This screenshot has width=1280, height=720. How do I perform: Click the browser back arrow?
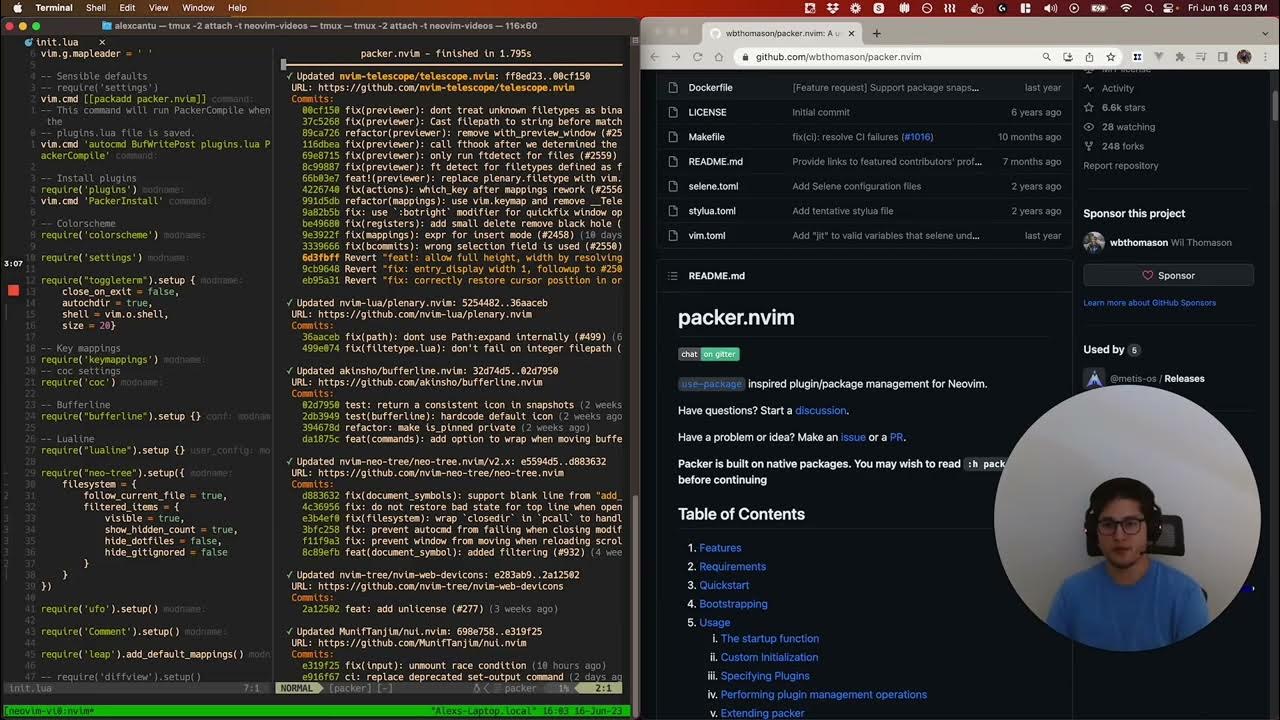coord(655,57)
